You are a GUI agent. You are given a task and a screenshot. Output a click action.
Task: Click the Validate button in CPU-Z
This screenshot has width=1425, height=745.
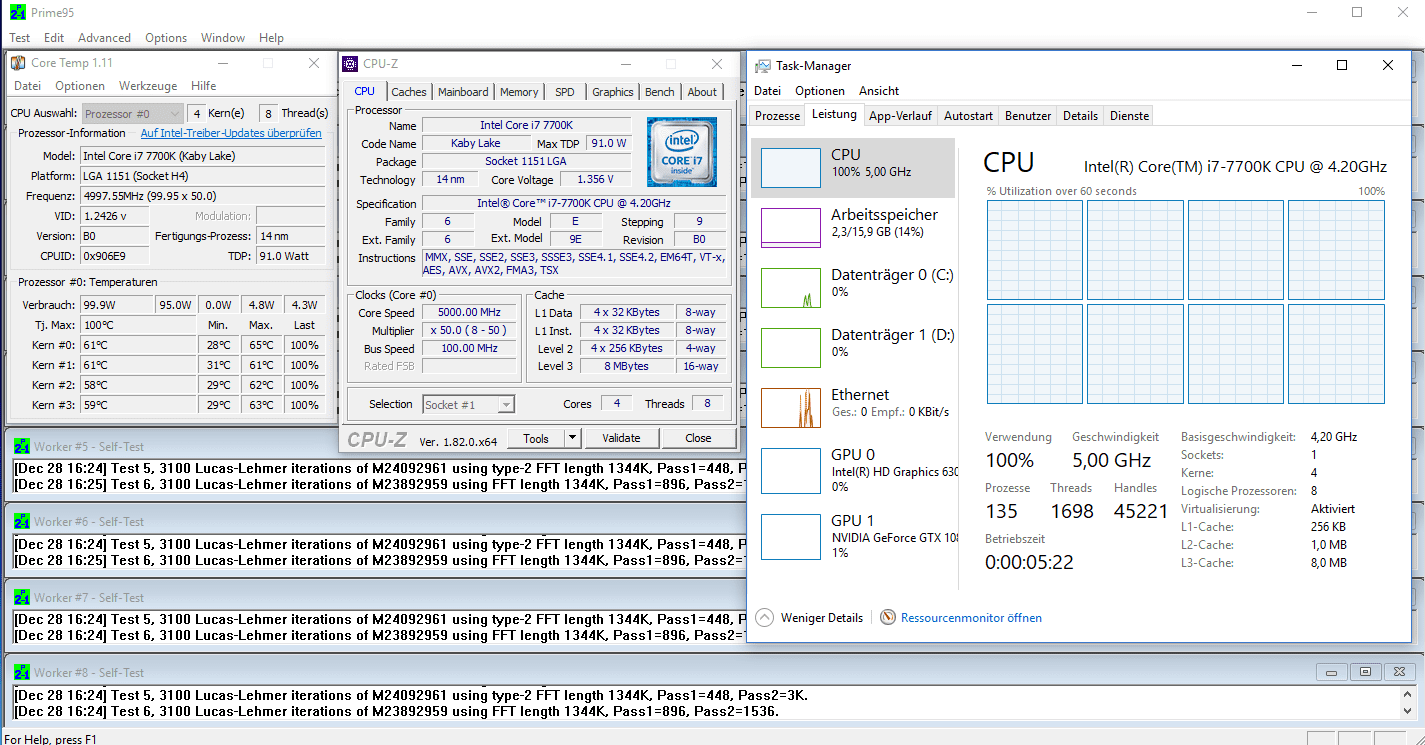pos(621,438)
